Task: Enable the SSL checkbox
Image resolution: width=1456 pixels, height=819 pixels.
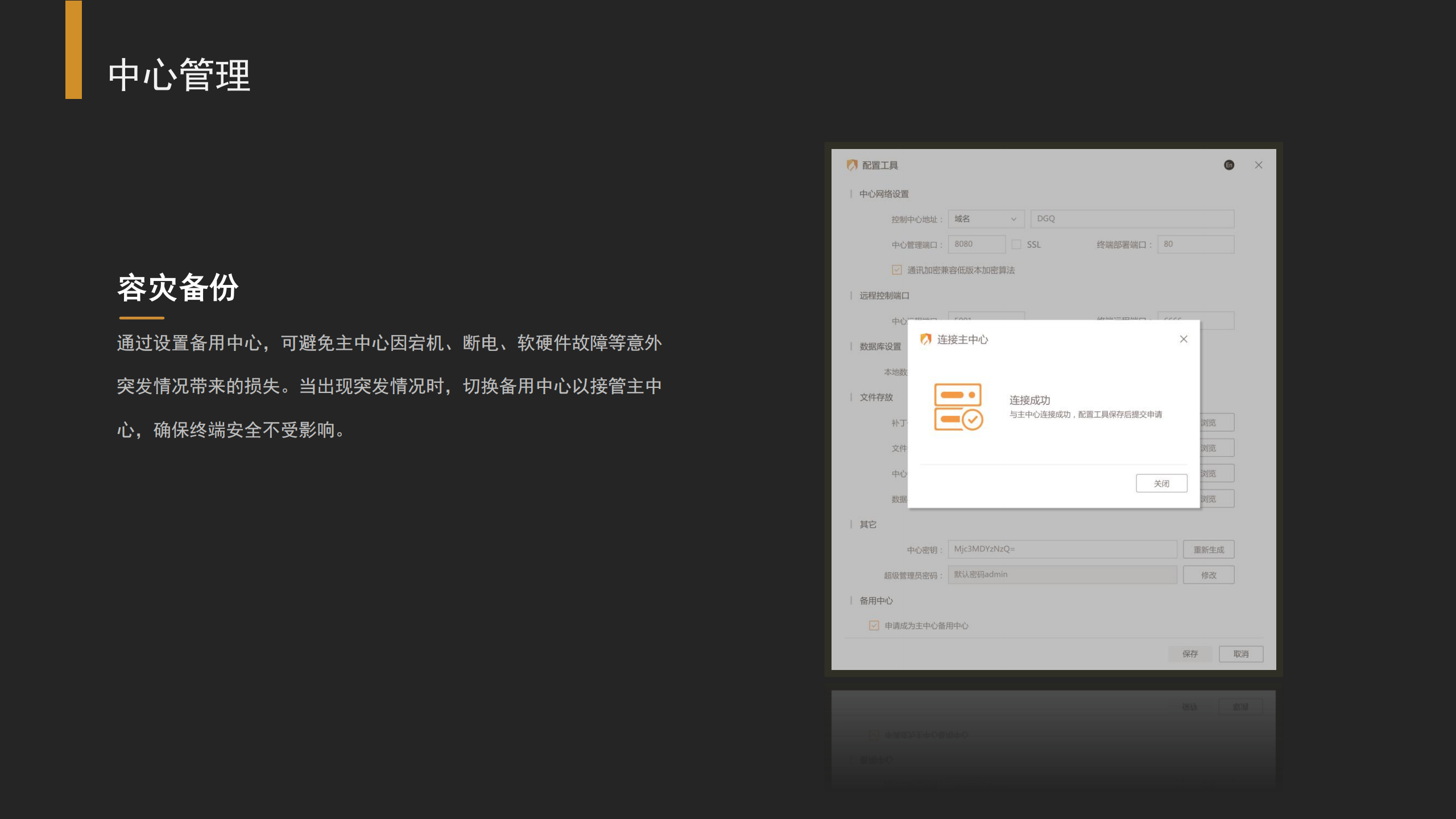Action: [1016, 245]
